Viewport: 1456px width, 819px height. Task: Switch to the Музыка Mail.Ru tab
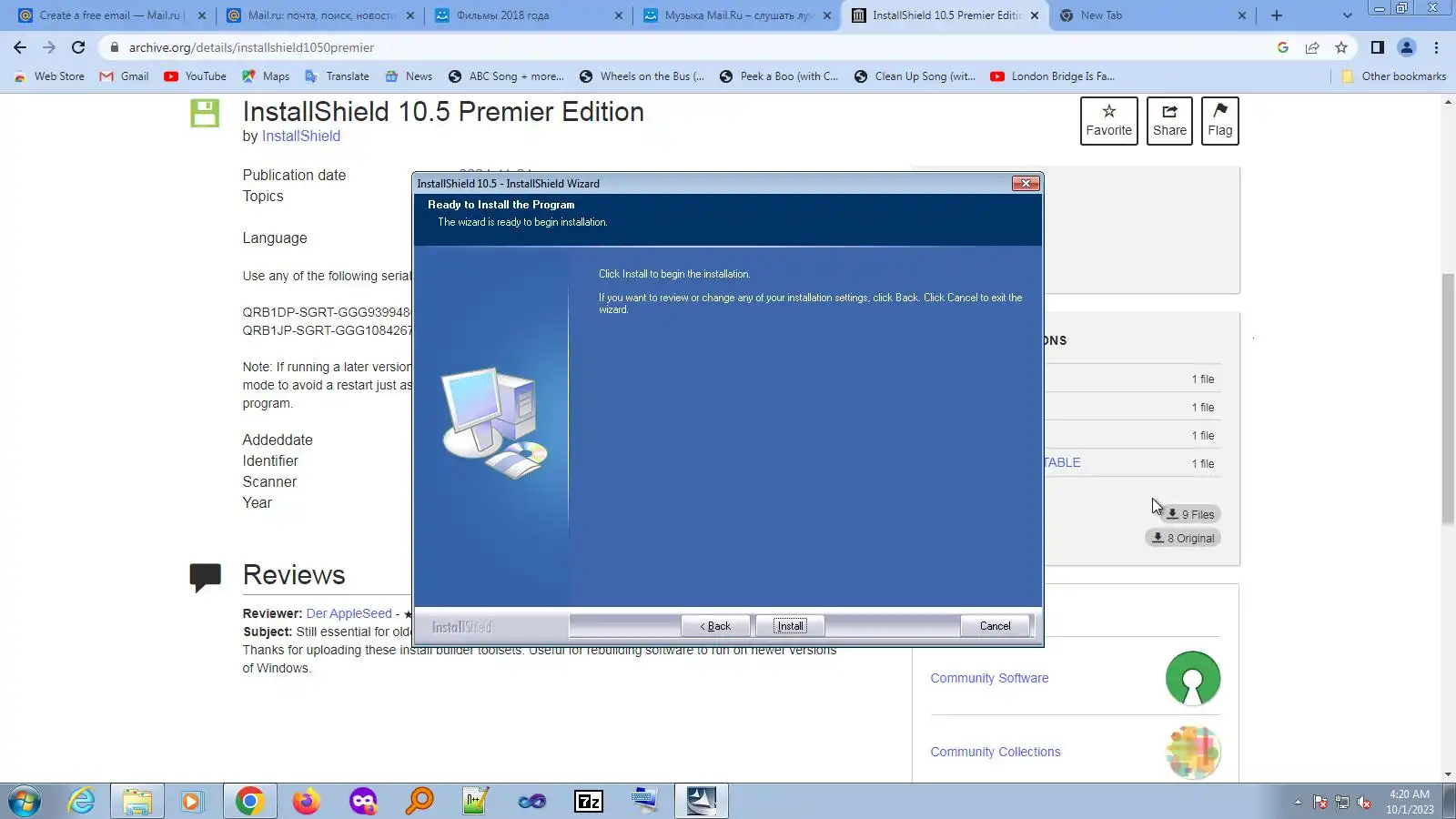coord(737,15)
